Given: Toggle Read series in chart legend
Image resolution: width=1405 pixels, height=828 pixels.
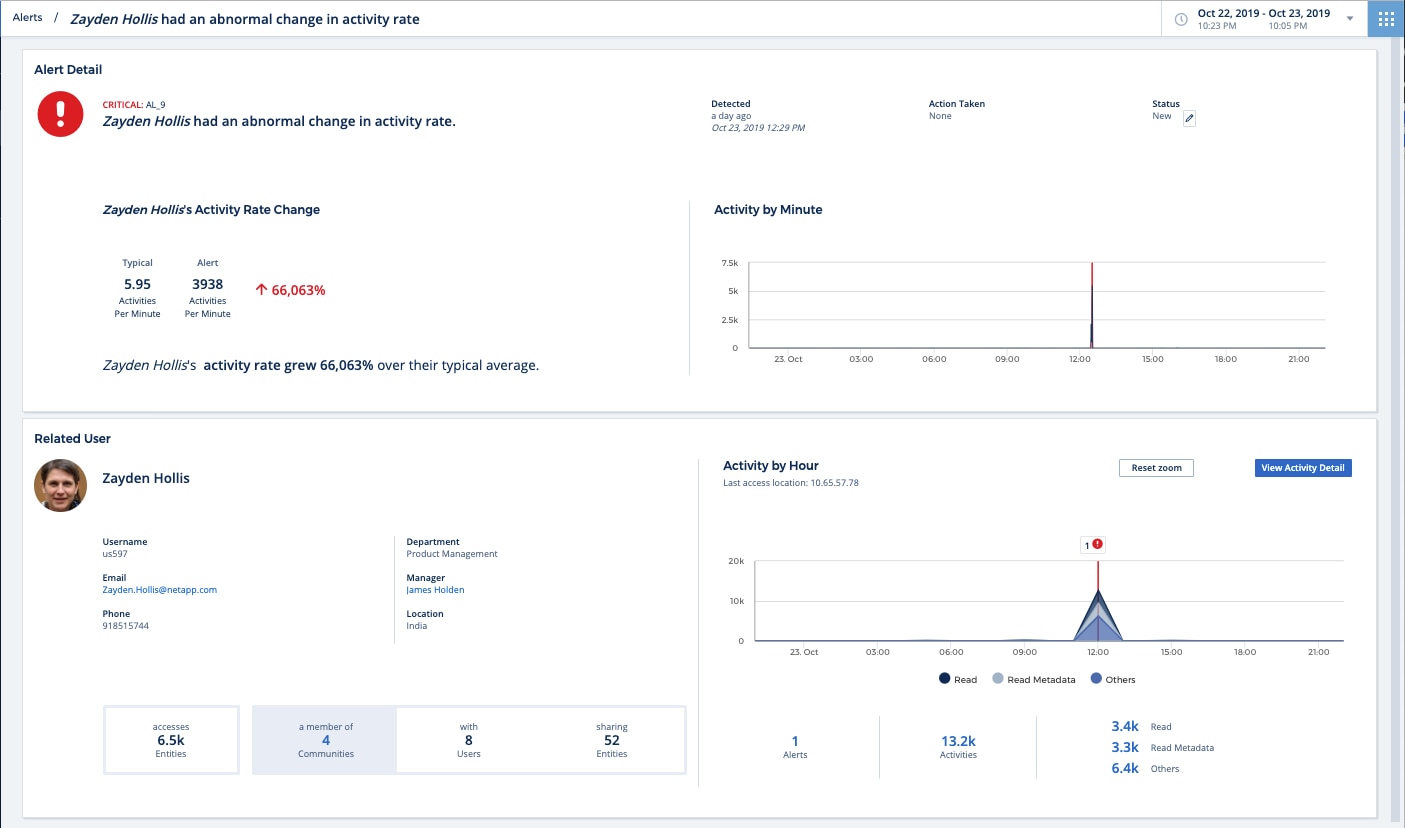Looking at the screenshot, I should [956, 679].
